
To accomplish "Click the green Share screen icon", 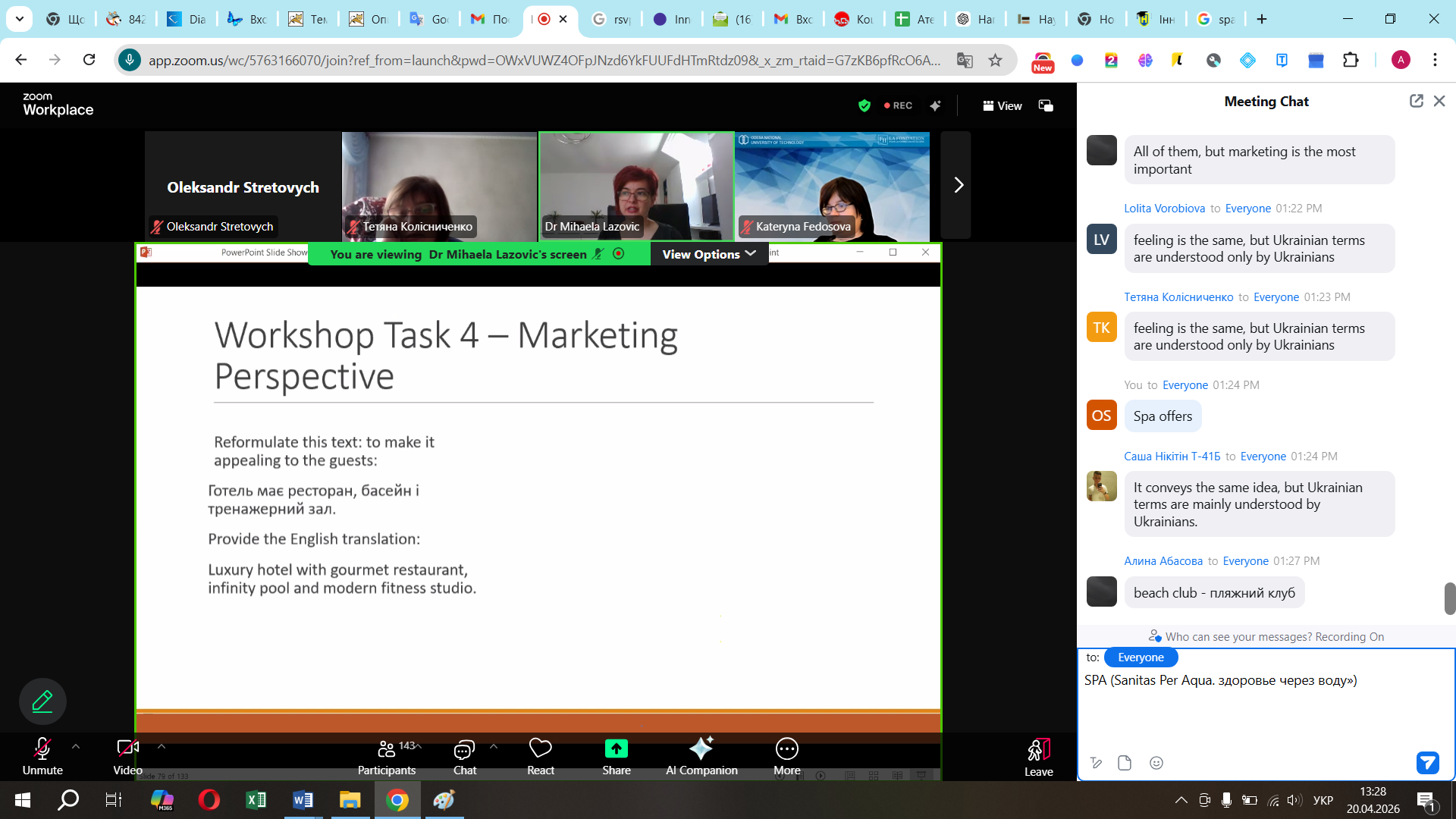I will [x=616, y=749].
